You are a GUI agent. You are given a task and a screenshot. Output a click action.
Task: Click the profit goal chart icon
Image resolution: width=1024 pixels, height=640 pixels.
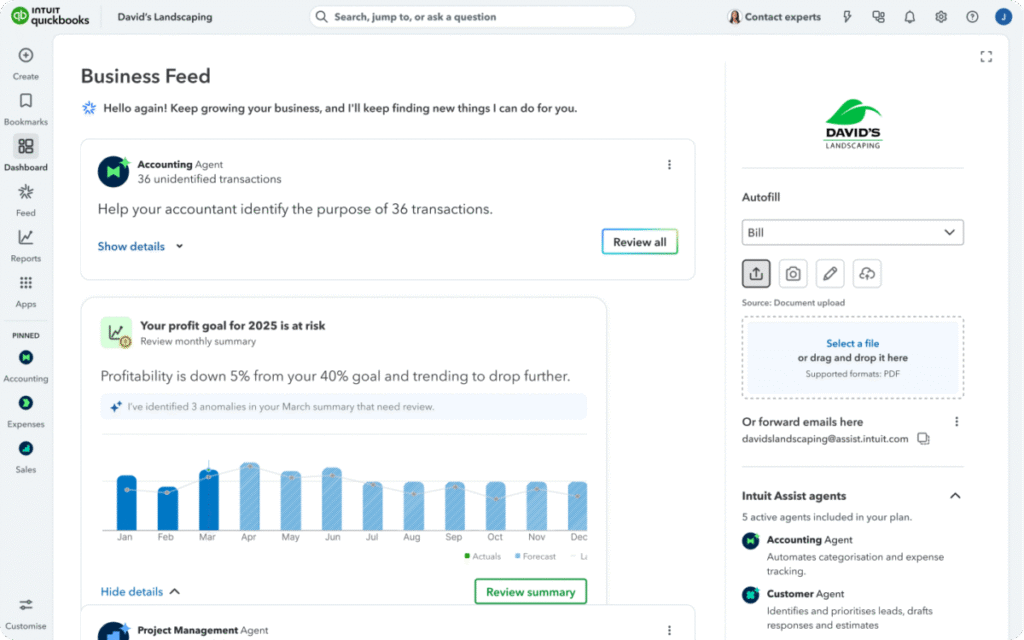click(116, 333)
